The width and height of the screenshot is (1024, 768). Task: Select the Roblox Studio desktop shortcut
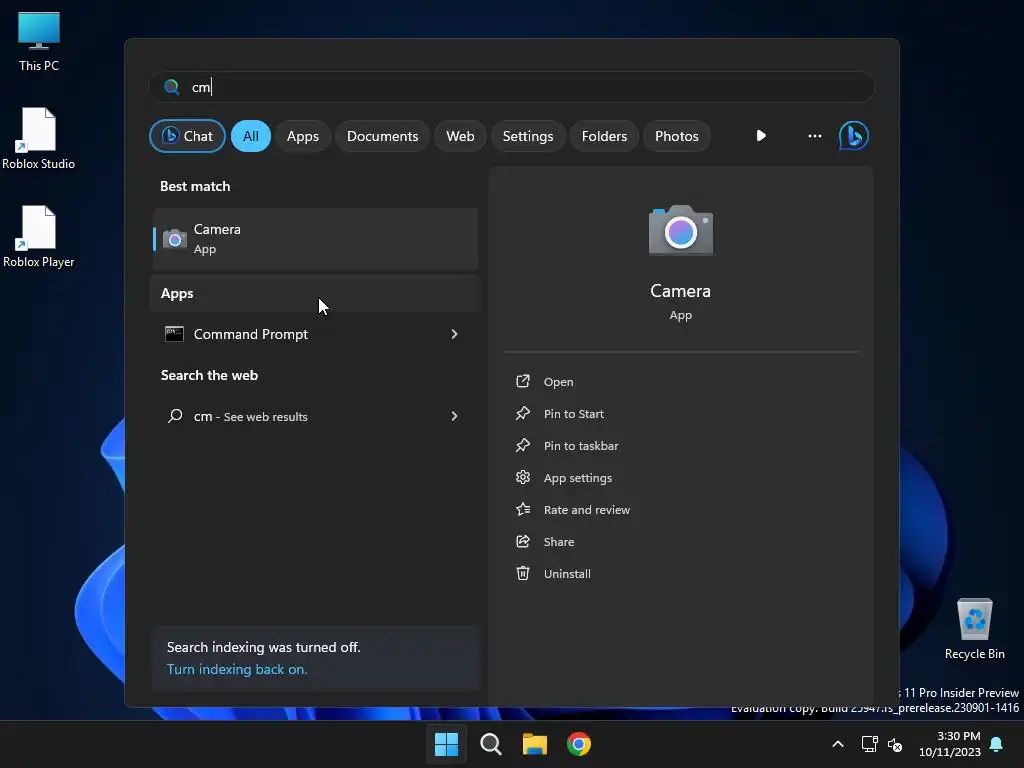click(x=39, y=138)
